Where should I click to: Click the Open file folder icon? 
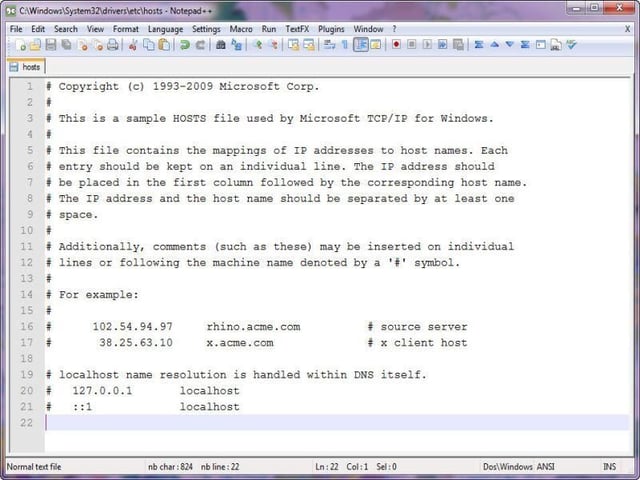(x=36, y=44)
